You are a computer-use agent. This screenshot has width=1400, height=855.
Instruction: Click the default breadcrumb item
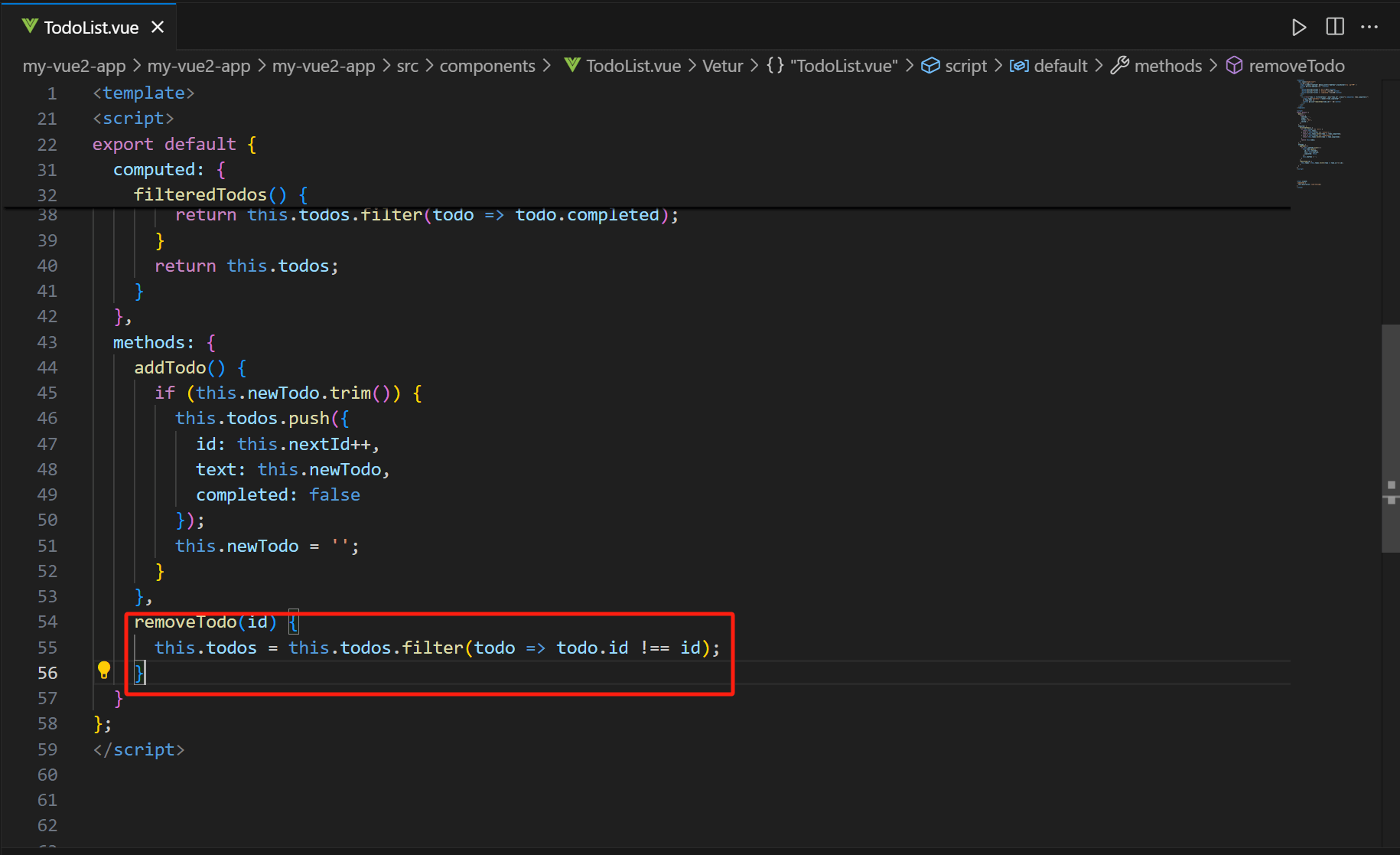[x=1060, y=66]
